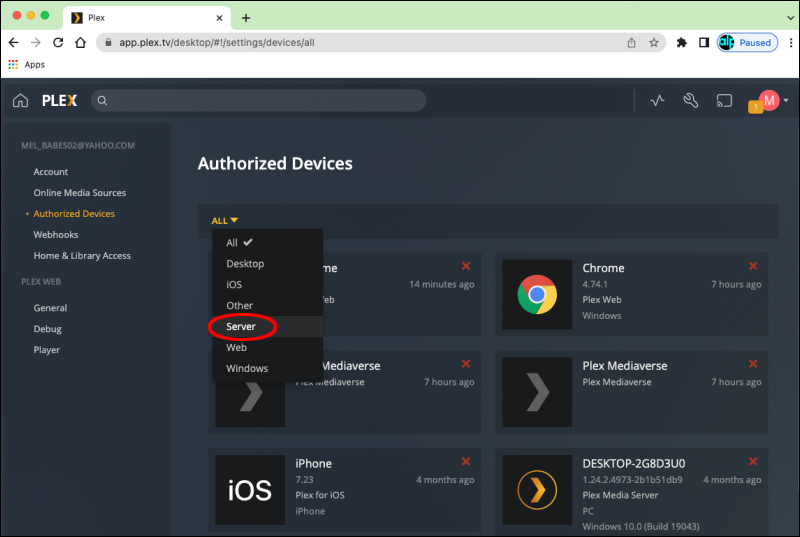
Task: Focus the Plex search field
Action: tap(260, 100)
